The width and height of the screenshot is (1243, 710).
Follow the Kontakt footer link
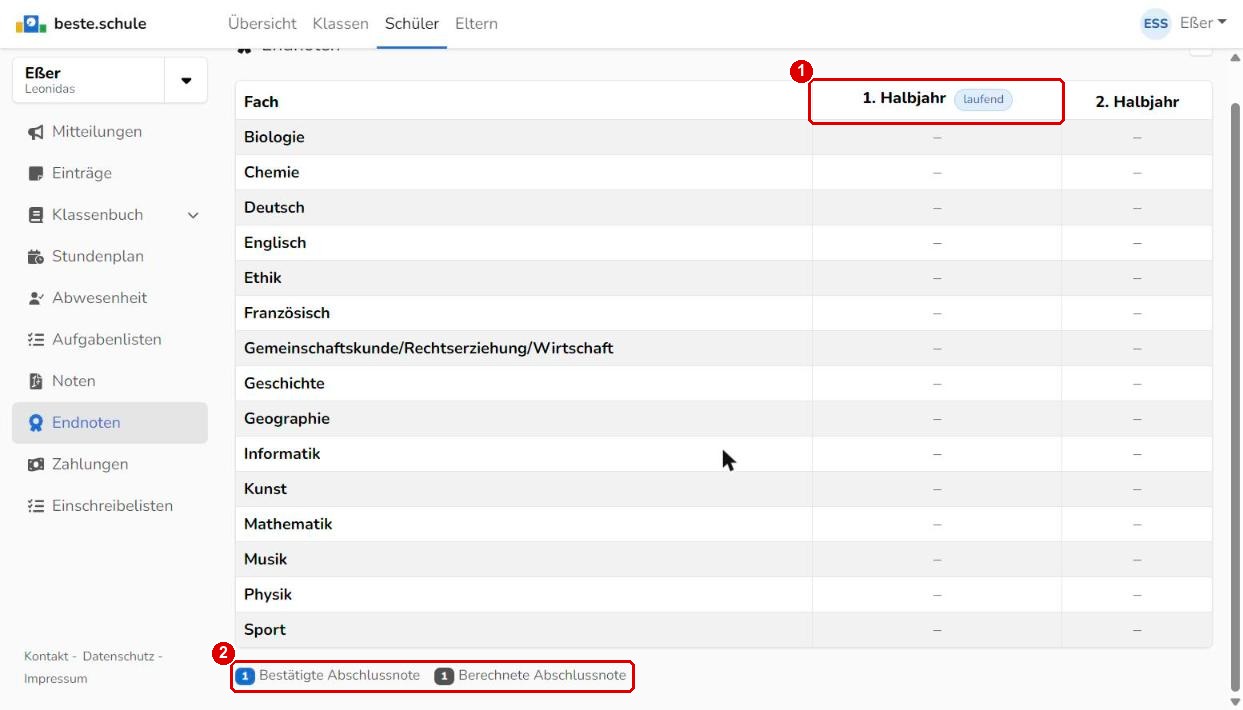46,656
